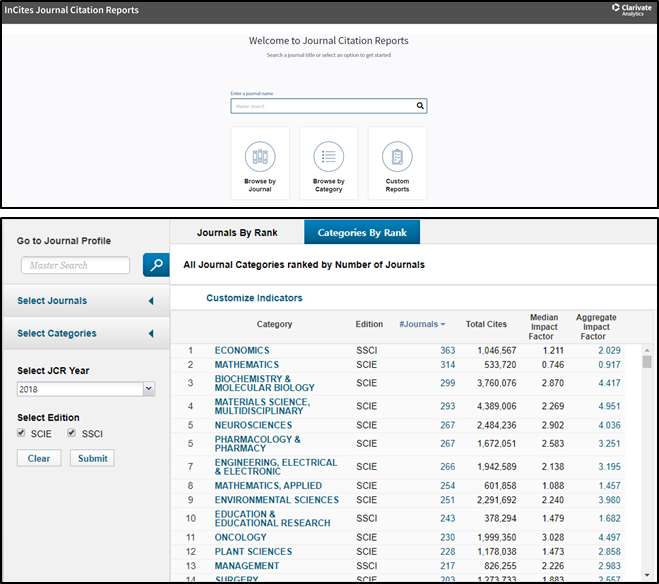Viewport: 659px width, 584px height.
Task: Open the ECONOMICS category link
Action: coord(242,350)
